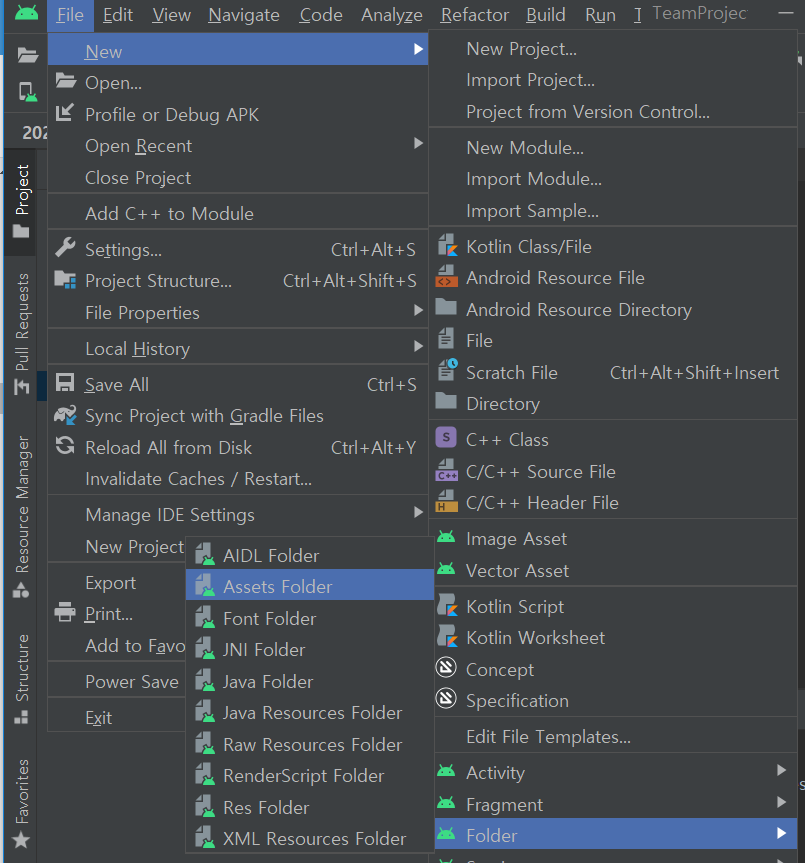The height and width of the screenshot is (863, 805).
Task: Select Raw Resources Folder entry
Action: click(x=310, y=745)
